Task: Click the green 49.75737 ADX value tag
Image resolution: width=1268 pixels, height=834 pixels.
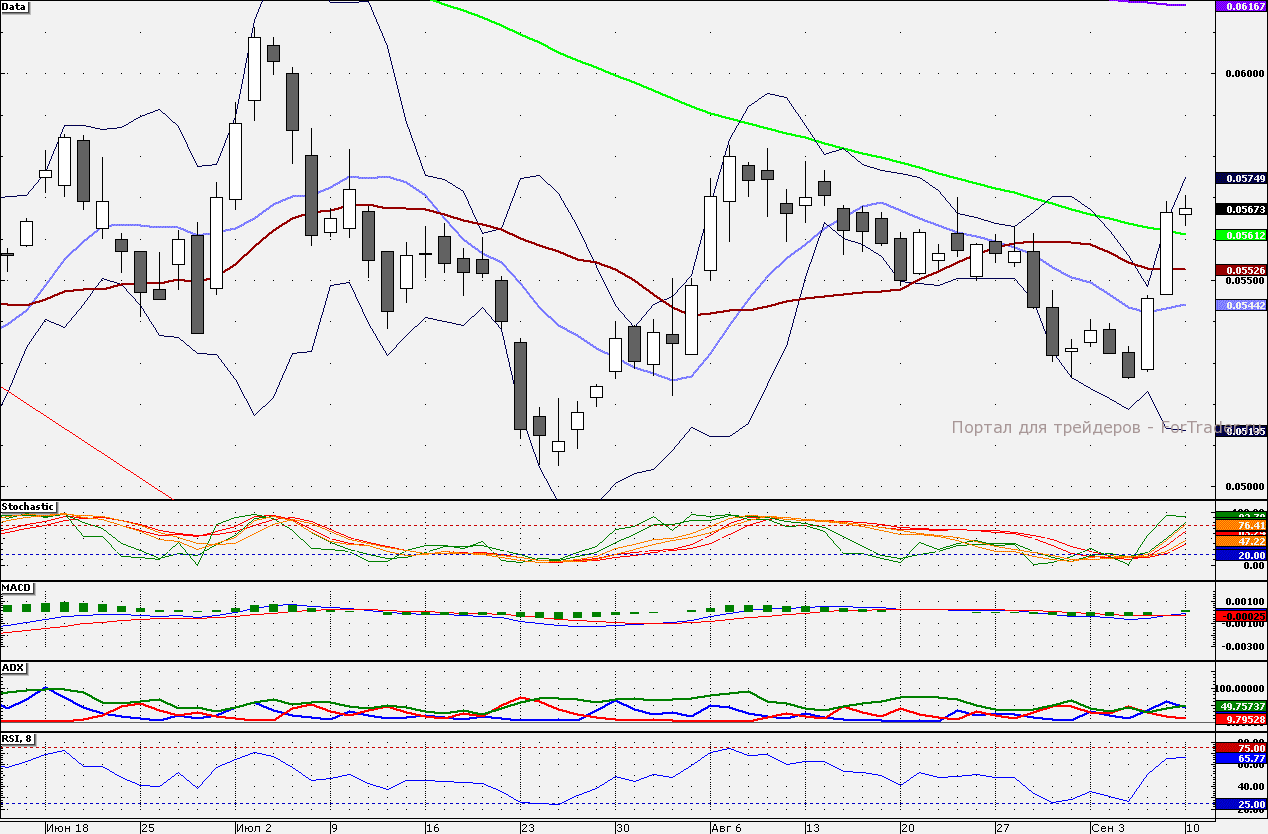Action: coord(1240,707)
